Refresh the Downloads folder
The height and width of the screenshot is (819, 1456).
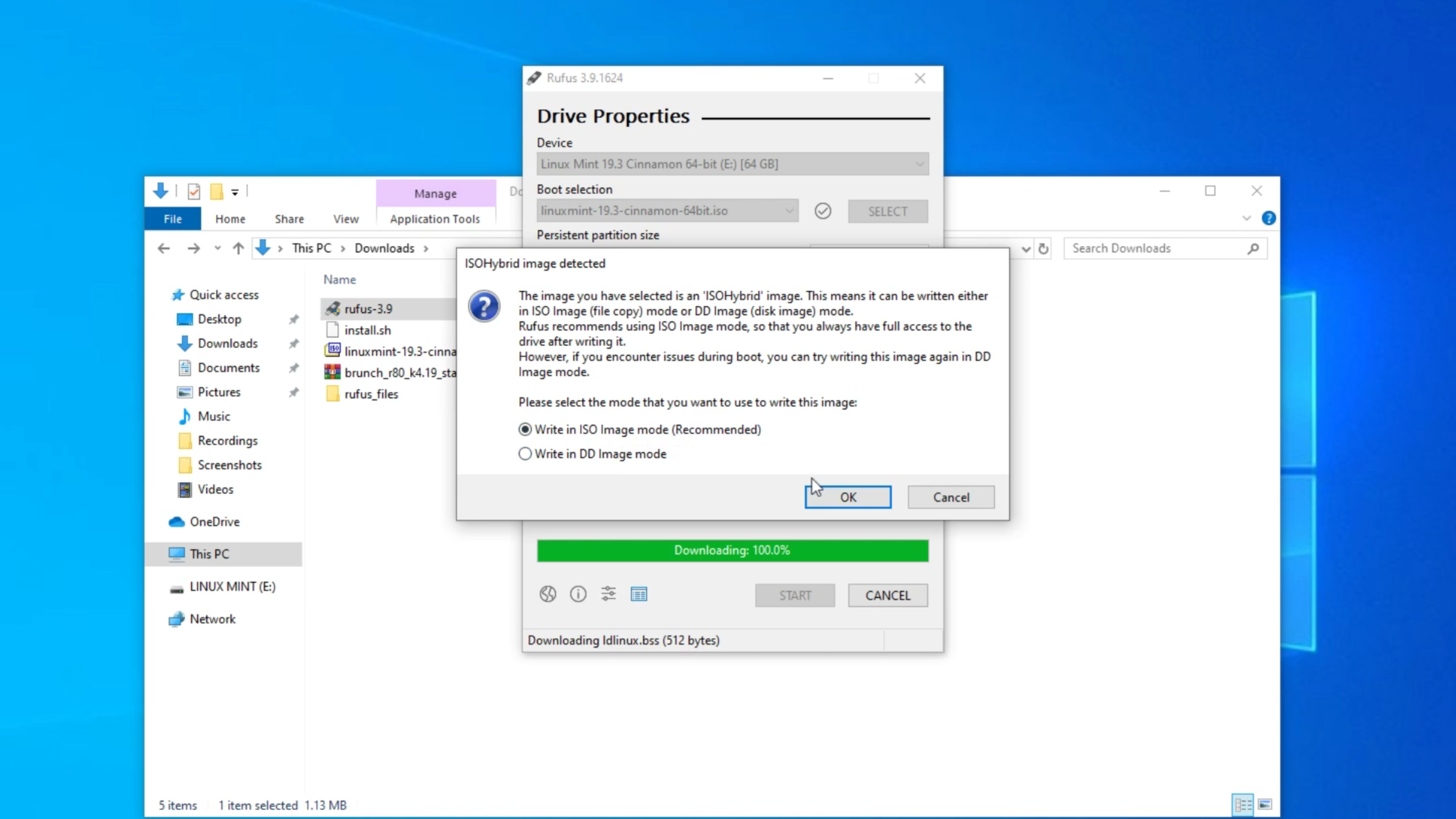(1043, 249)
